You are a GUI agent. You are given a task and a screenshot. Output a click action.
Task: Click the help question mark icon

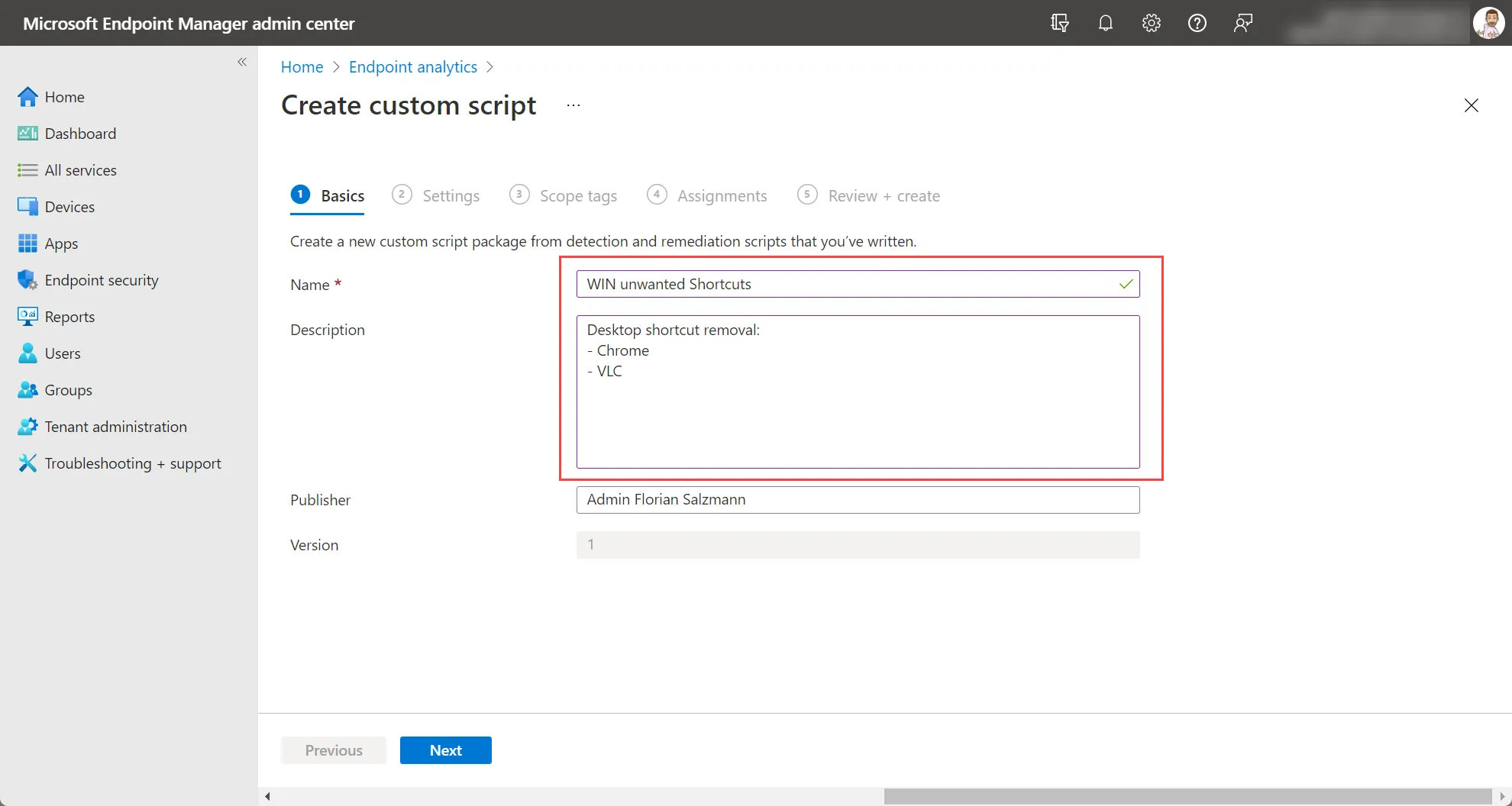(1197, 23)
